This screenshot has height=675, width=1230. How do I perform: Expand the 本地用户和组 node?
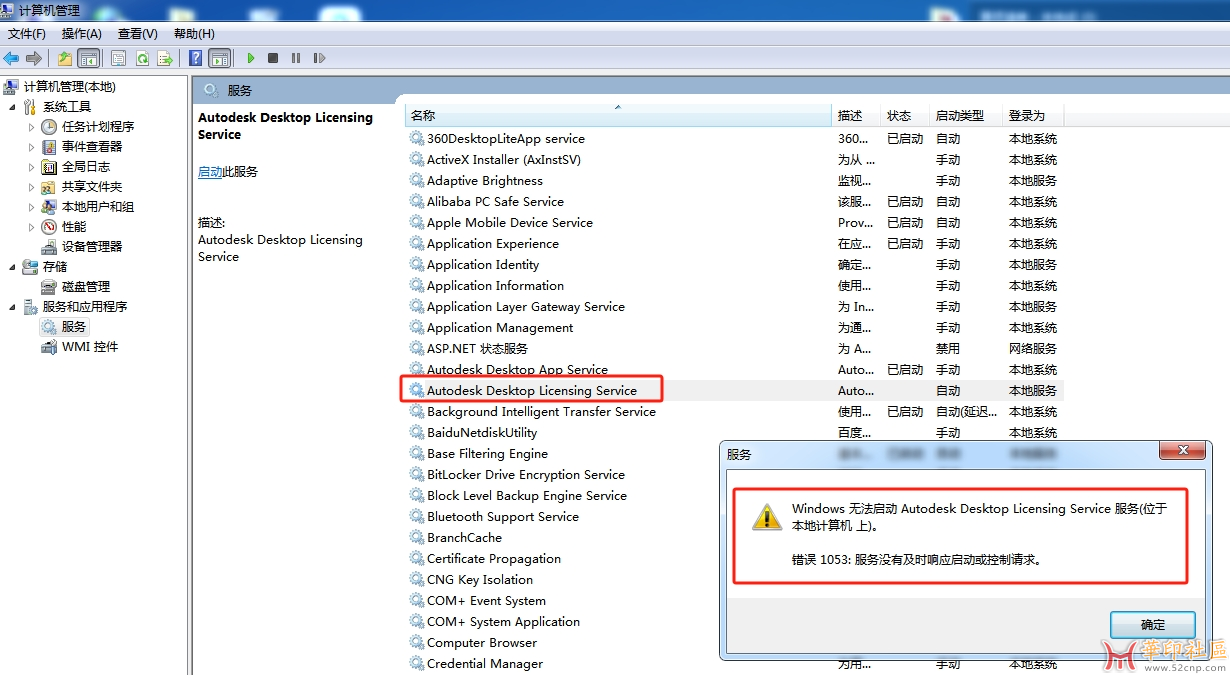click(32, 207)
